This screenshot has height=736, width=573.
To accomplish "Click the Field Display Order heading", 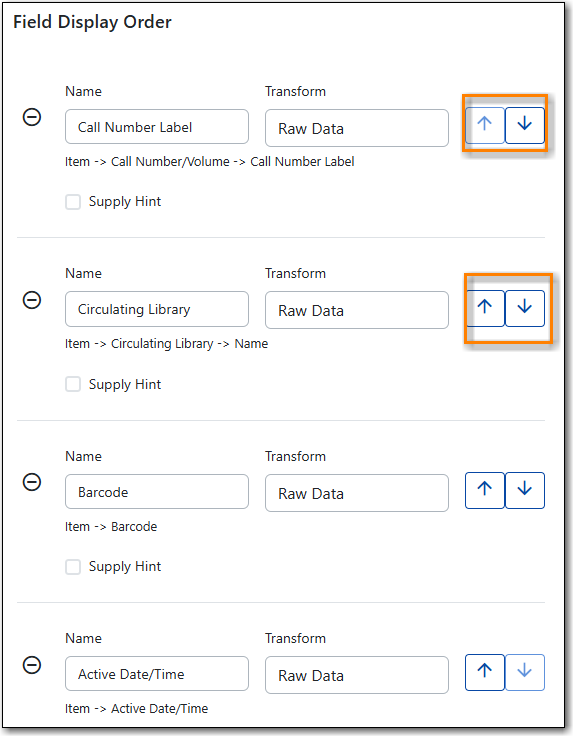I will pyautogui.click(x=92, y=23).
